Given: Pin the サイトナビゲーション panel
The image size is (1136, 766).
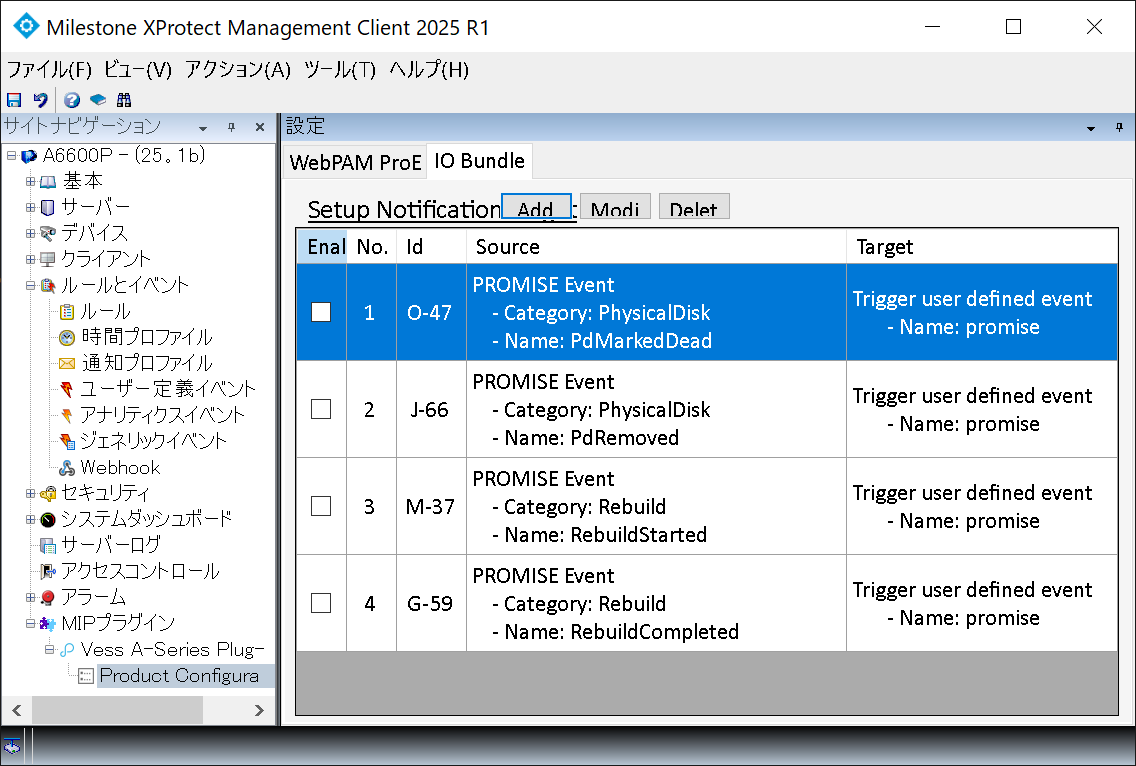Looking at the screenshot, I should point(231,127).
